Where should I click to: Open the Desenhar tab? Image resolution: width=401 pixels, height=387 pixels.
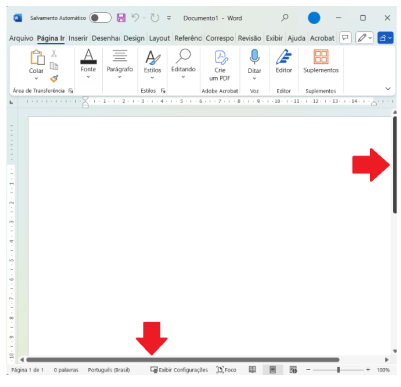tap(106, 38)
